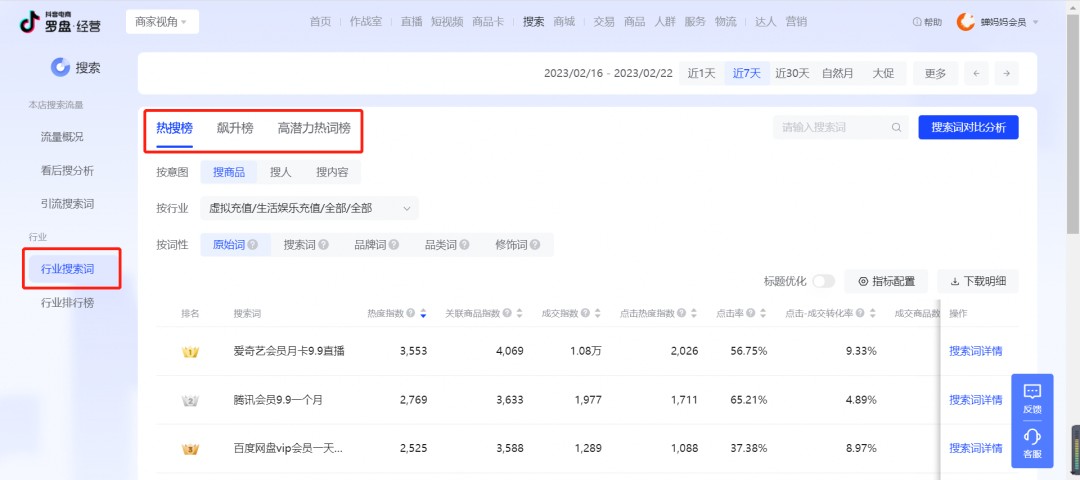Open the 更多 date options
Screen dimensions: 1080x480
click(x=935, y=74)
